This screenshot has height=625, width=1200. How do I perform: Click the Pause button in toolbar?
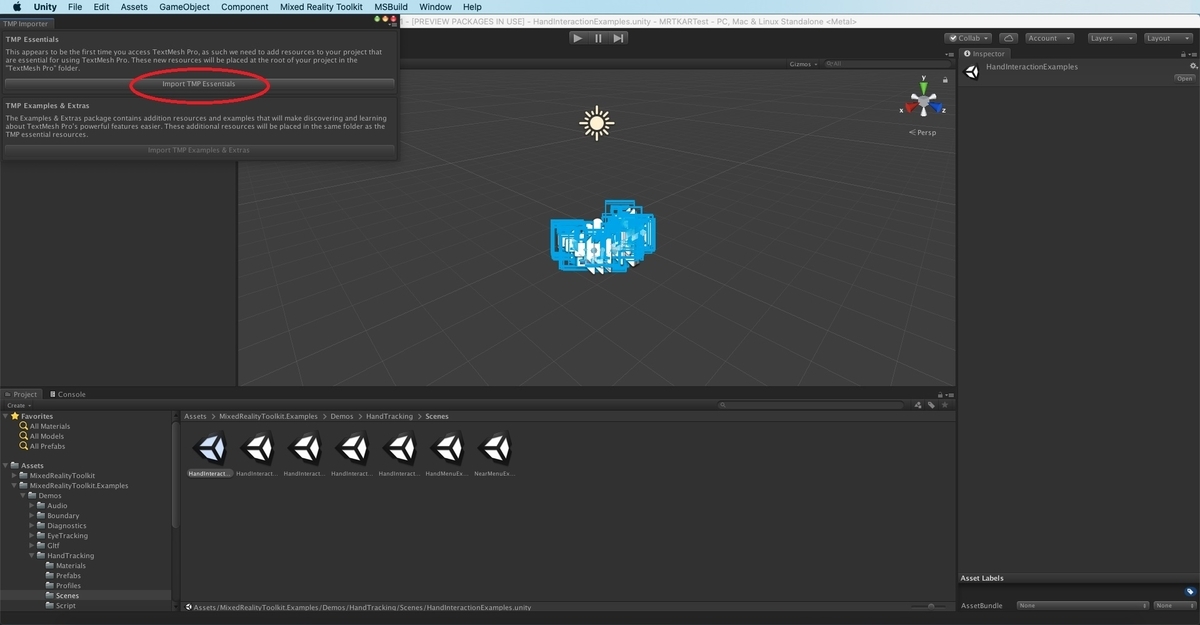(x=598, y=38)
